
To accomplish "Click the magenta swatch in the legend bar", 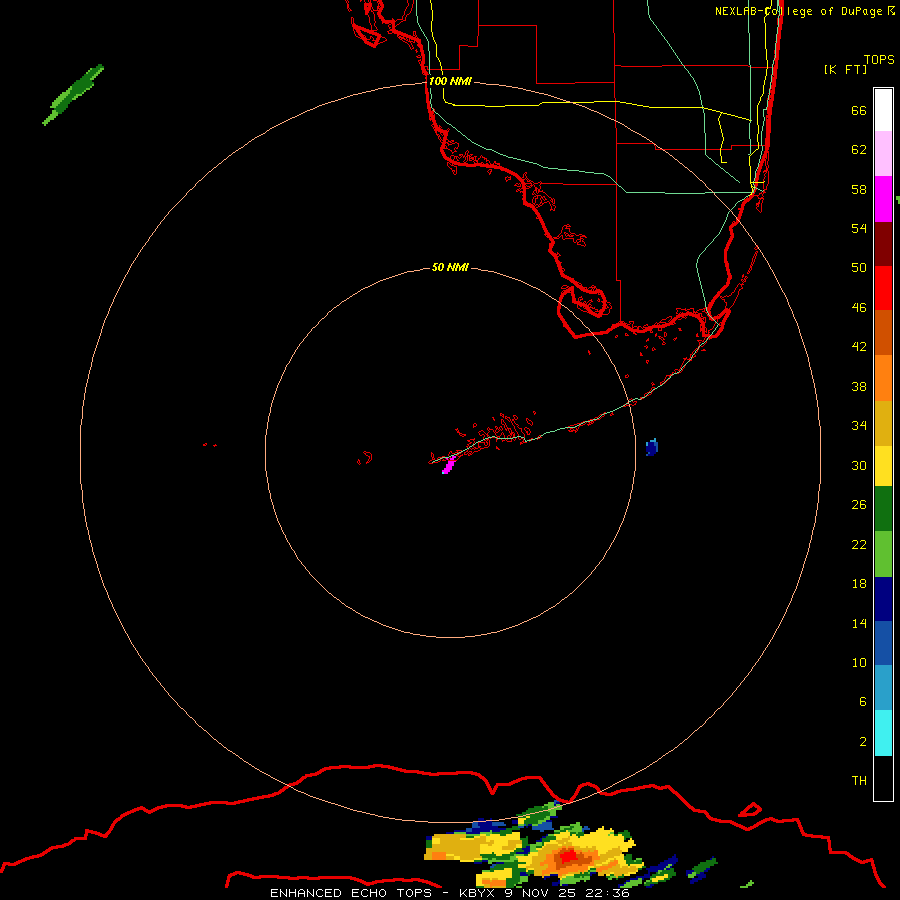I will click(x=883, y=199).
